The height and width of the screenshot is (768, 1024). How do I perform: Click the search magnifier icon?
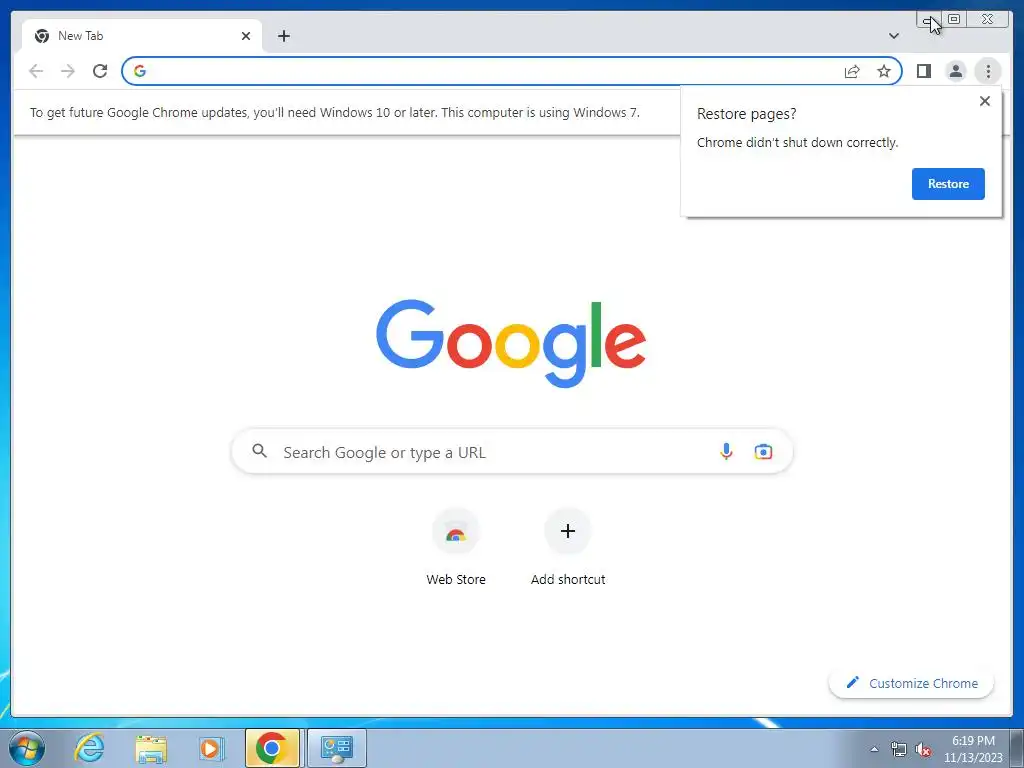coord(259,451)
